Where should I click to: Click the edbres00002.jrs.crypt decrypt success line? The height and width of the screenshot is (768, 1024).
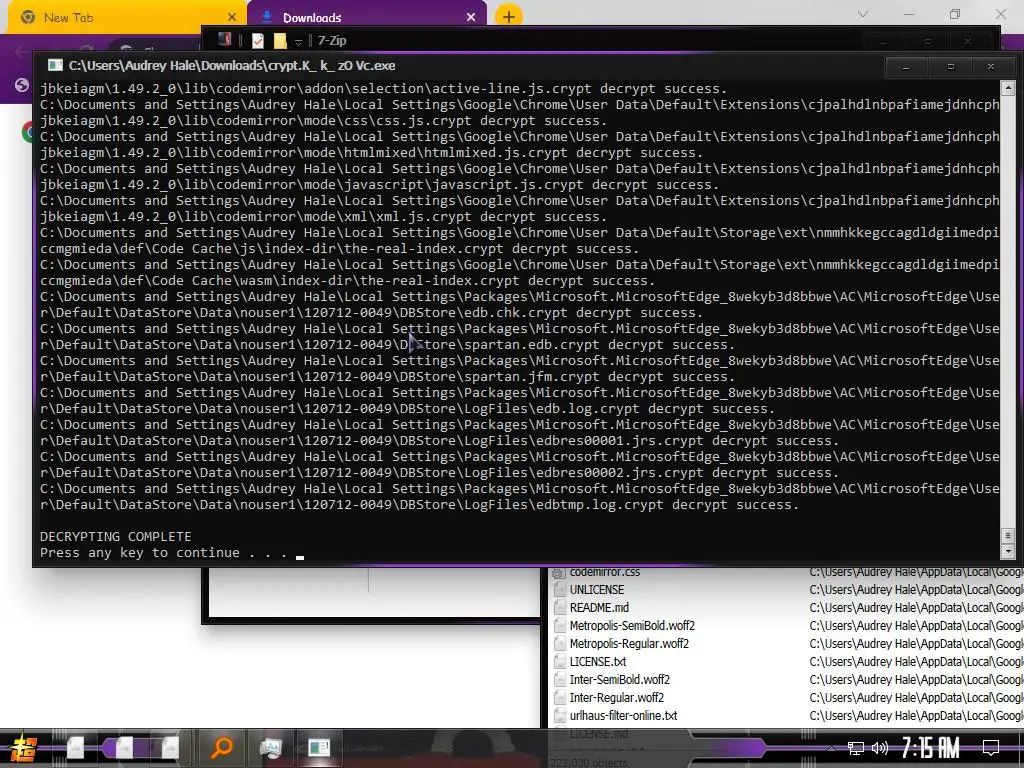tap(440, 473)
